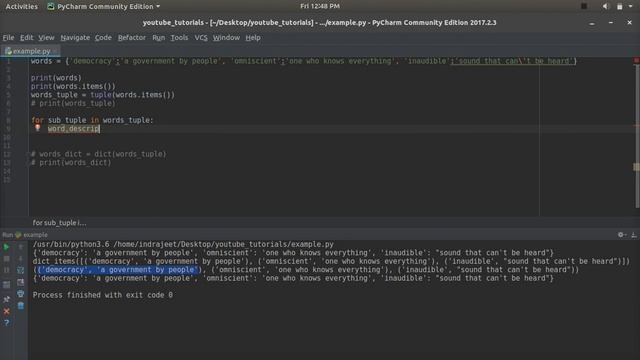The height and width of the screenshot is (360, 640).
Task: Click the /usr/bin/python3.6 command line in console
Action: tap(183, 244)
